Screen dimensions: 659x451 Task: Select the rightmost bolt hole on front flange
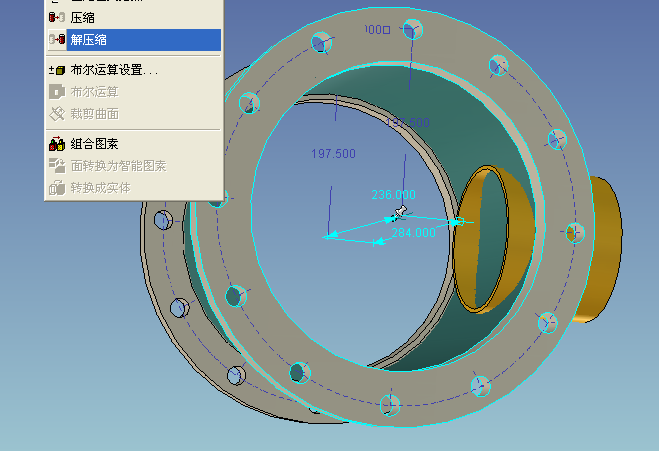click(573, 232)
